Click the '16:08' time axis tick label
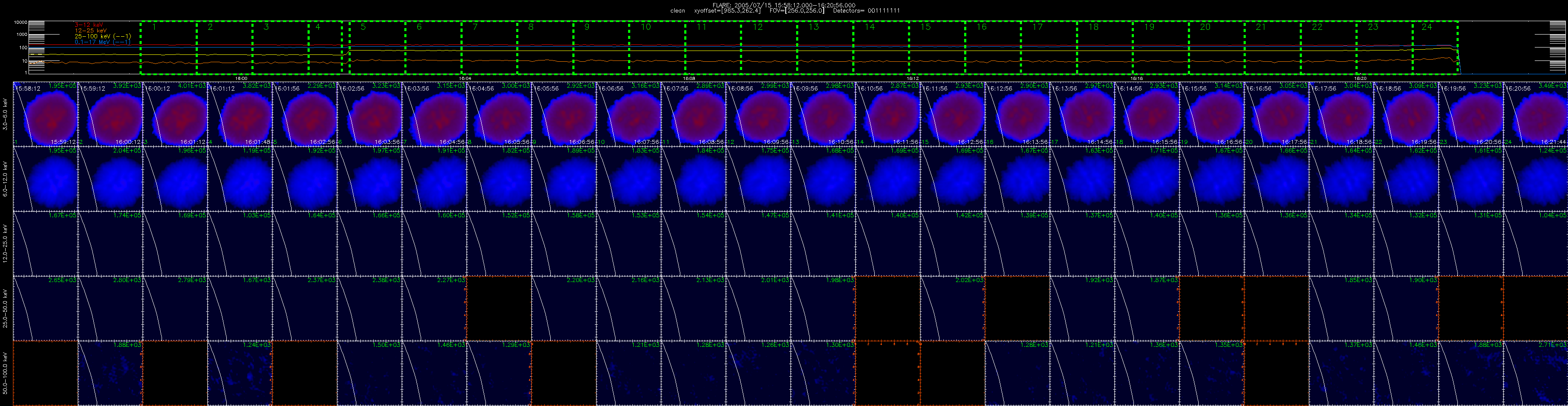This screenshot has width=1568, height=406. coord(689,79)
